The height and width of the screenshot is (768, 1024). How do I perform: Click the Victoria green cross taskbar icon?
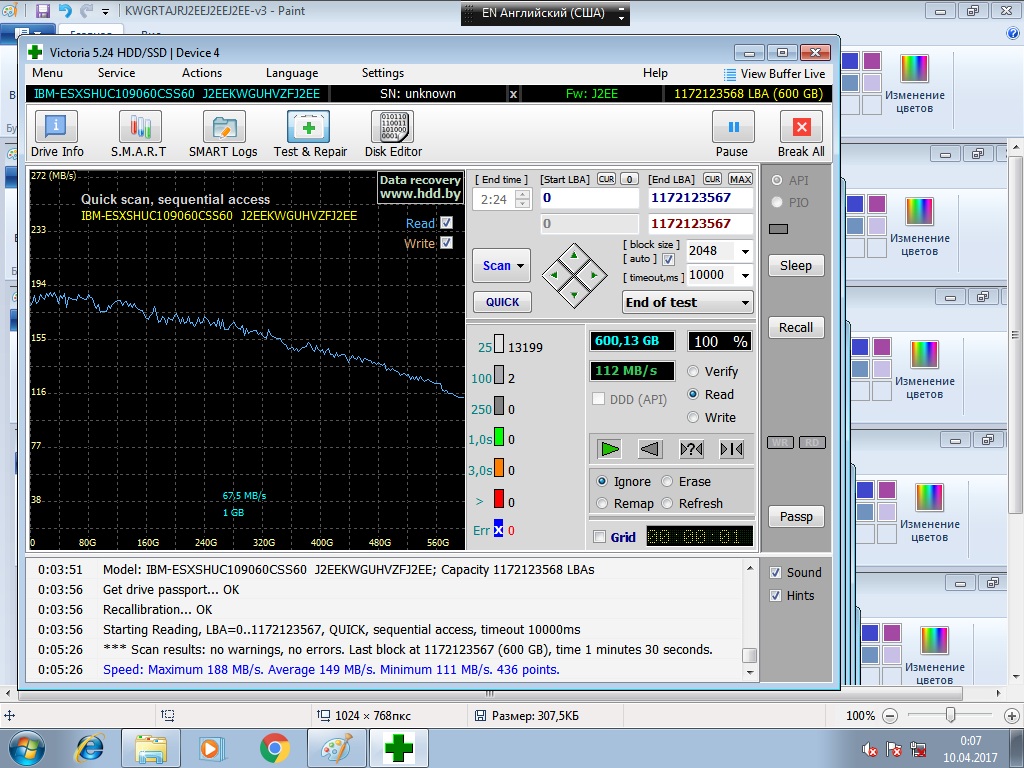pyautogui.click(x=398, y=748)
